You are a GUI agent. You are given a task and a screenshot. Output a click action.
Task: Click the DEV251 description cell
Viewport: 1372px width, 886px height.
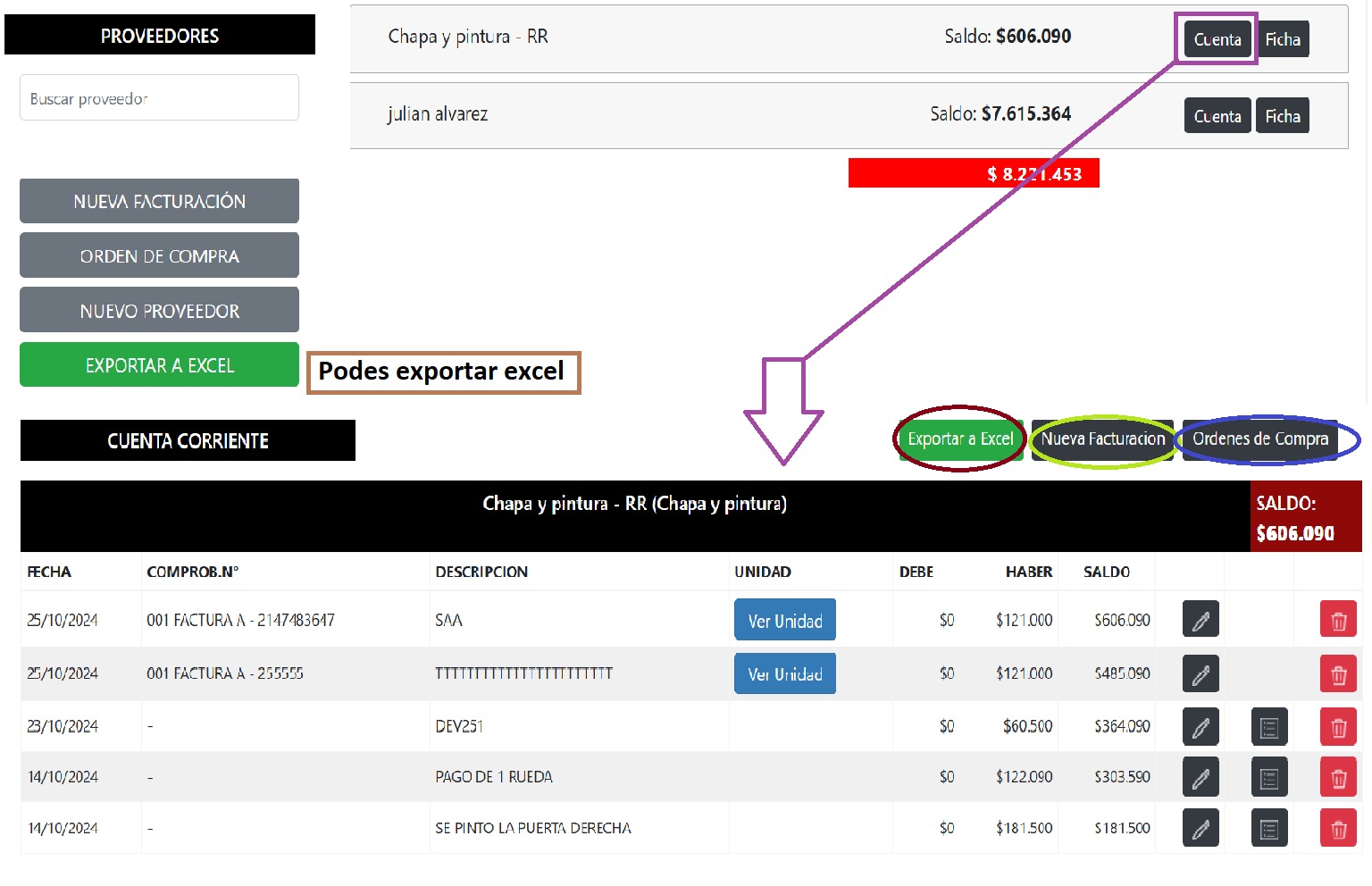459,726
